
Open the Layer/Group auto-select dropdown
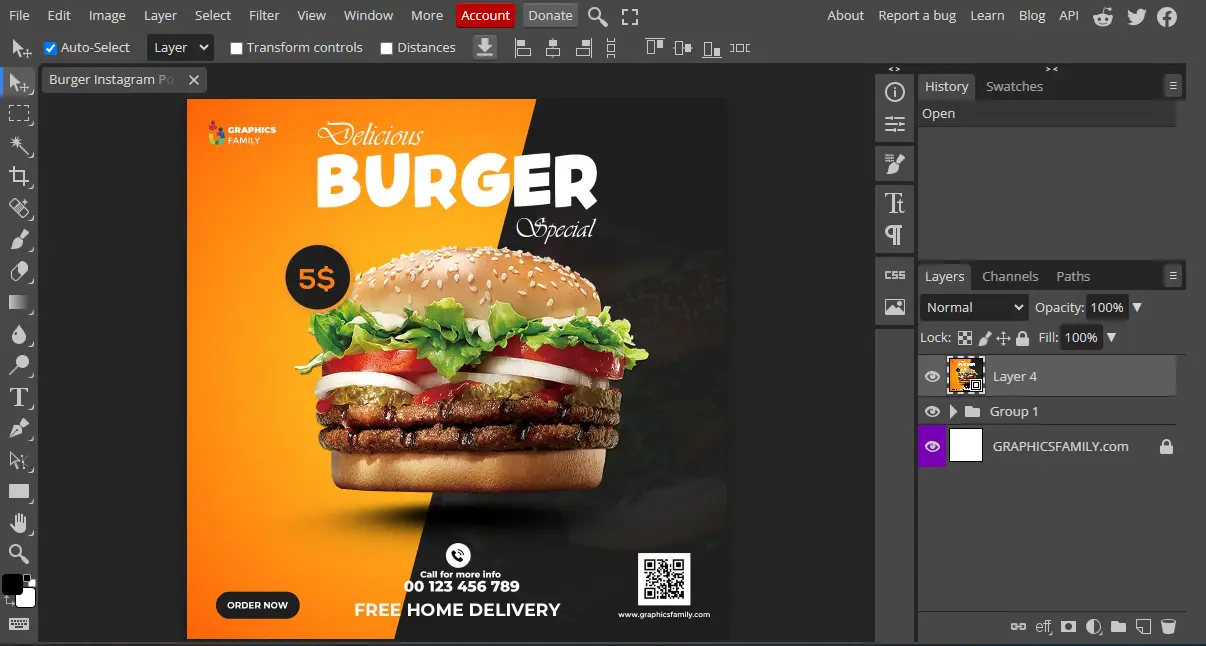[x=181, y=47]
